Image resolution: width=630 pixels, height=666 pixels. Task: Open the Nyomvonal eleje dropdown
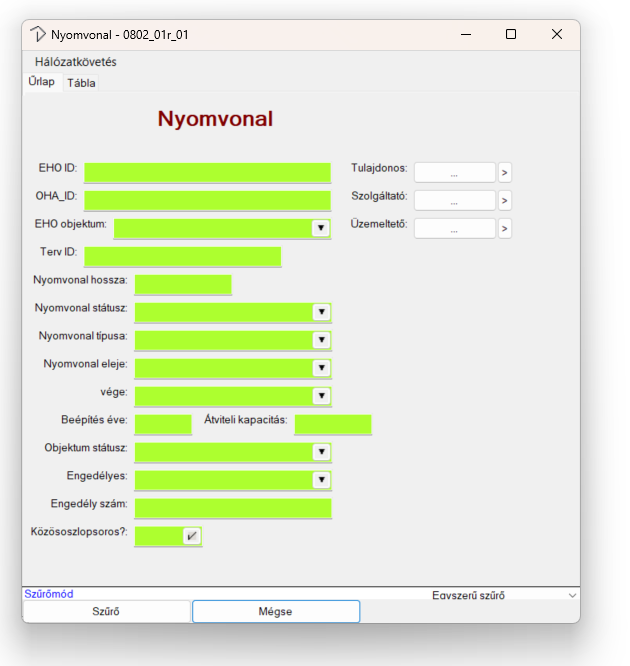point(321,368)
